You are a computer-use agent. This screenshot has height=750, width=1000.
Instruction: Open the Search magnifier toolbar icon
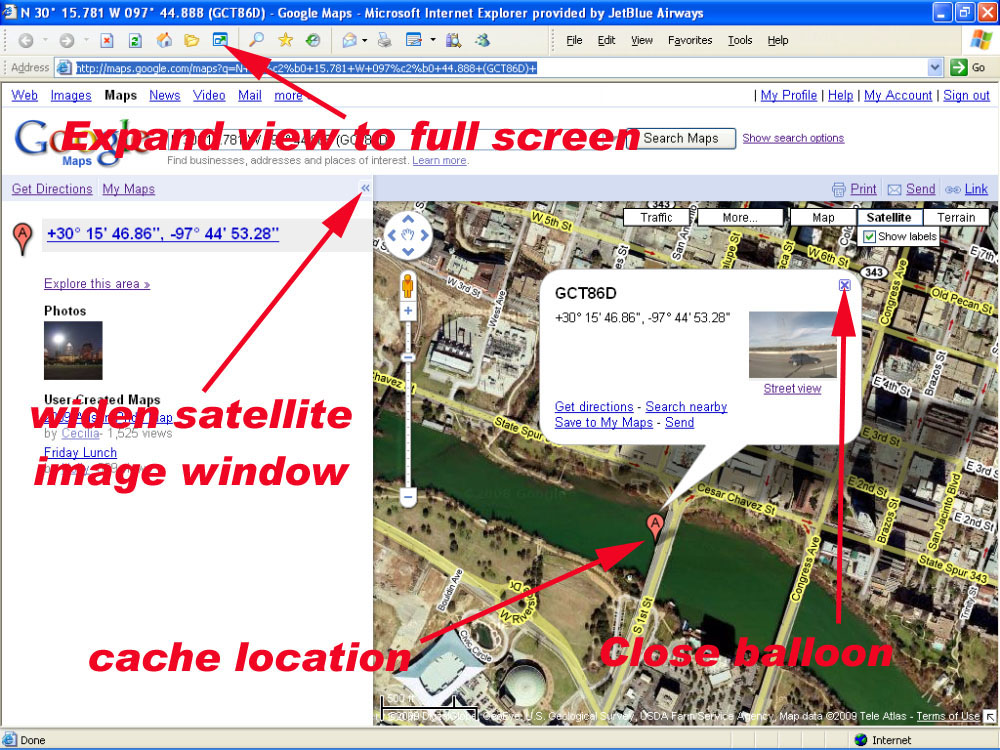click(256, 40)
